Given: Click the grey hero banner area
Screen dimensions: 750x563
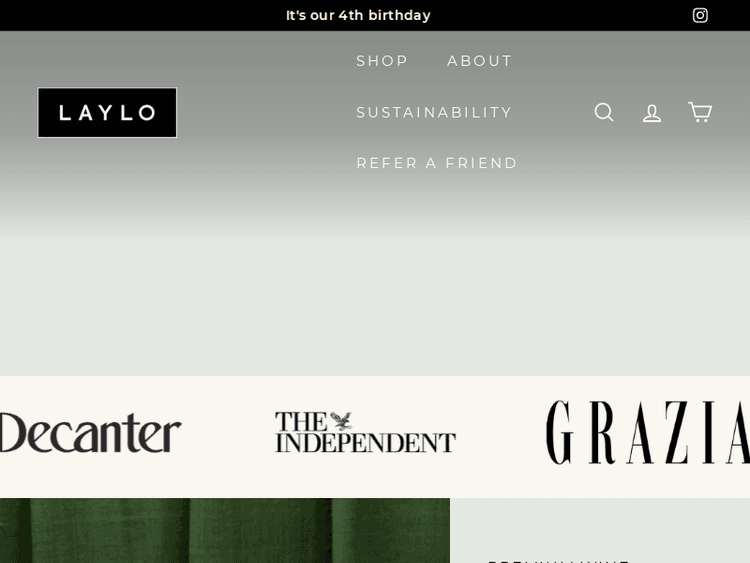Looking at the screenshot, I should click(x=375, y=300).
